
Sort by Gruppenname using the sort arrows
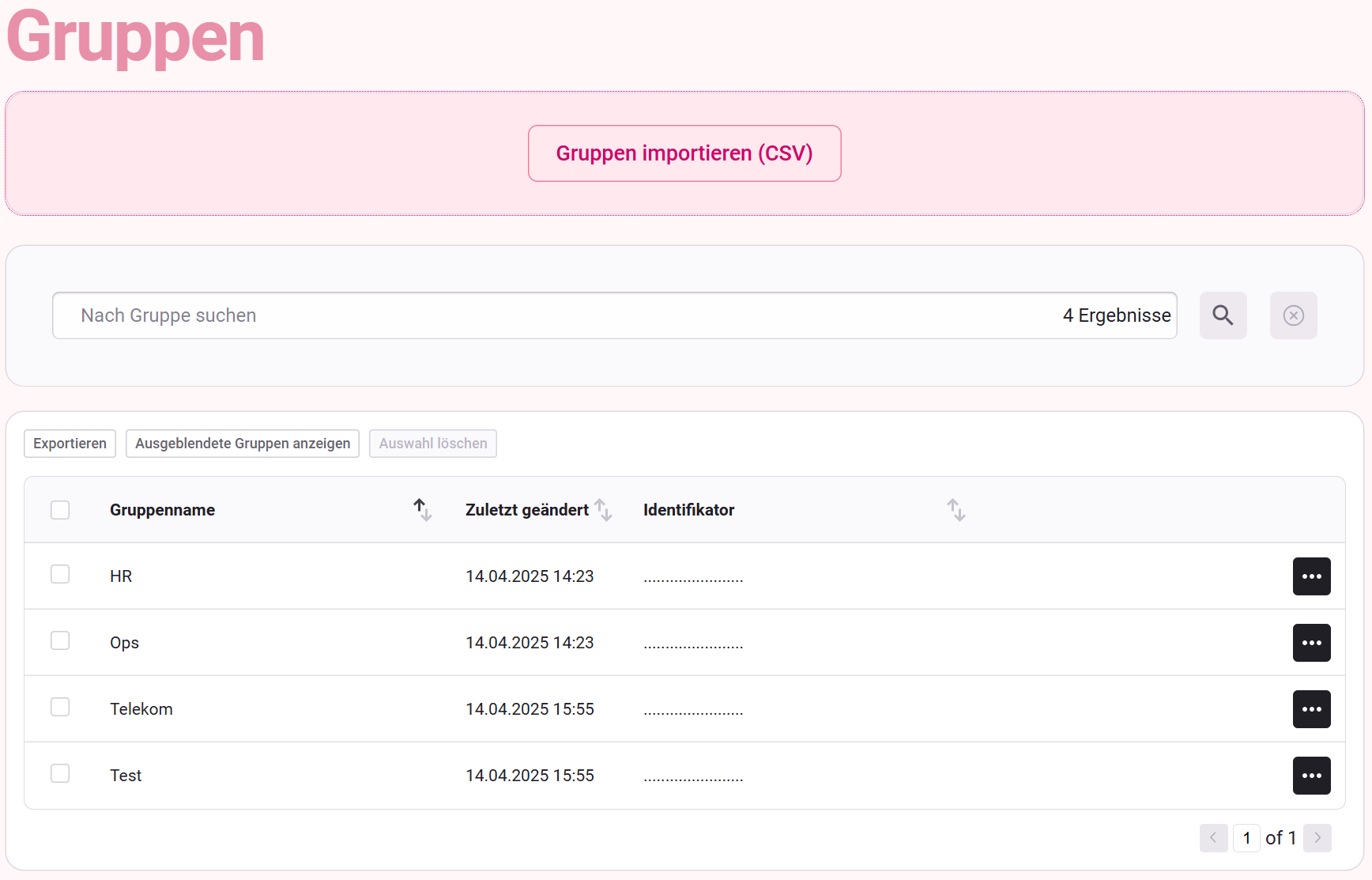(423, 510)
